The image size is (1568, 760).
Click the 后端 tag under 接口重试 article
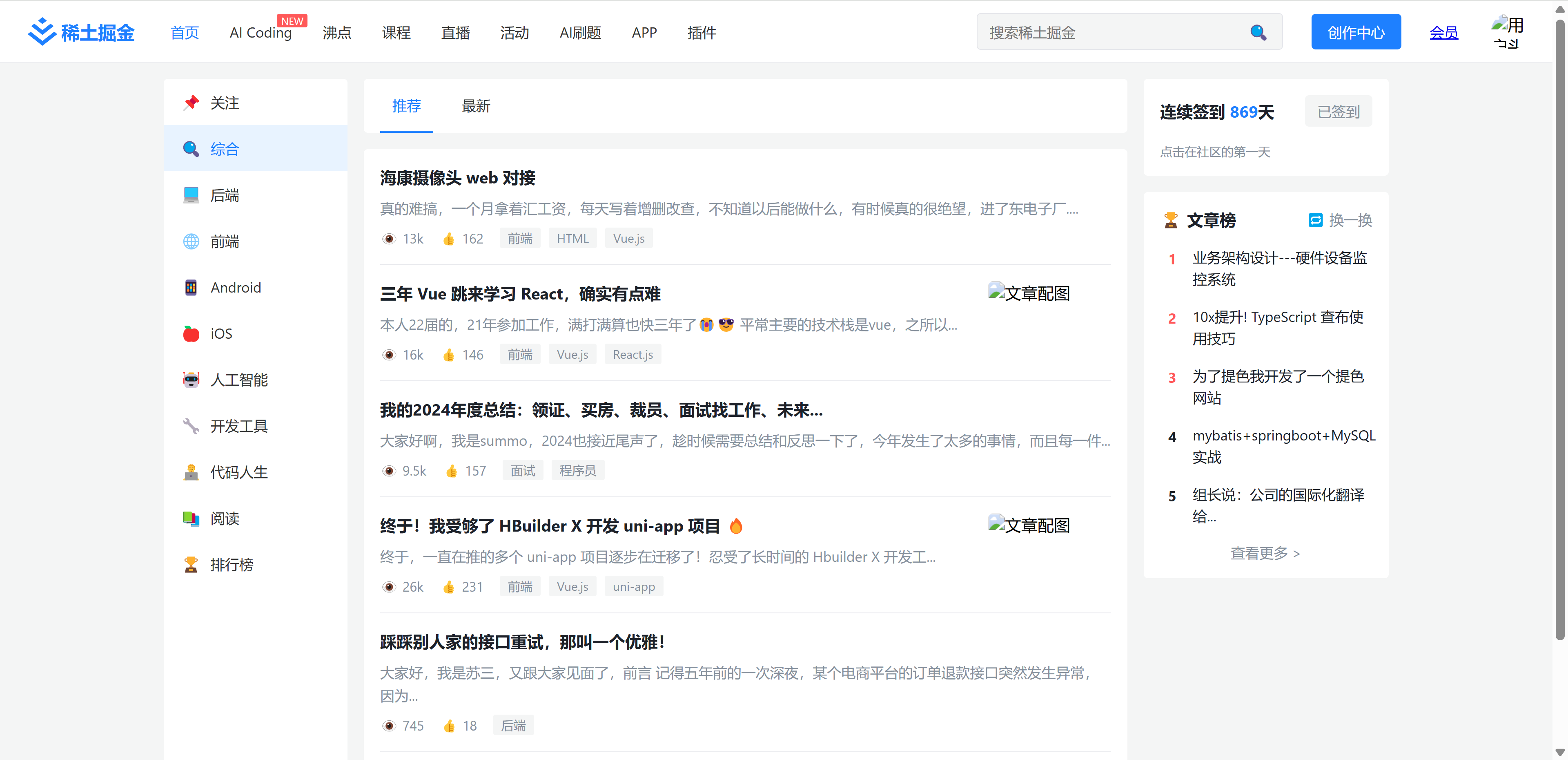click(513, 726)
